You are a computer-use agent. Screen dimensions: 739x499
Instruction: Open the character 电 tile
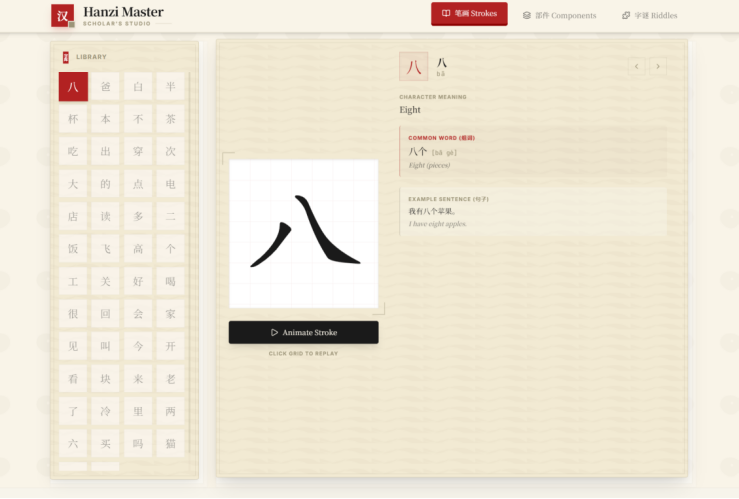point(171,184)
